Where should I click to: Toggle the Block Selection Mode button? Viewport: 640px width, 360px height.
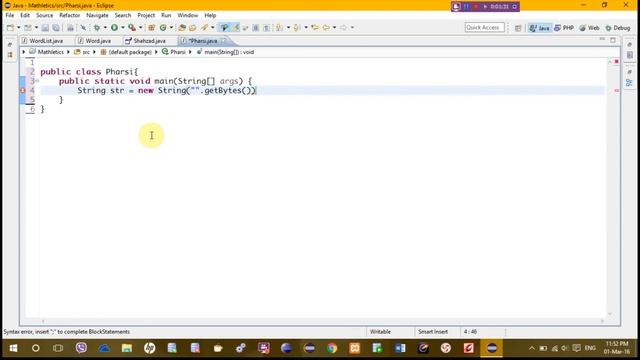tap(256, 28)
